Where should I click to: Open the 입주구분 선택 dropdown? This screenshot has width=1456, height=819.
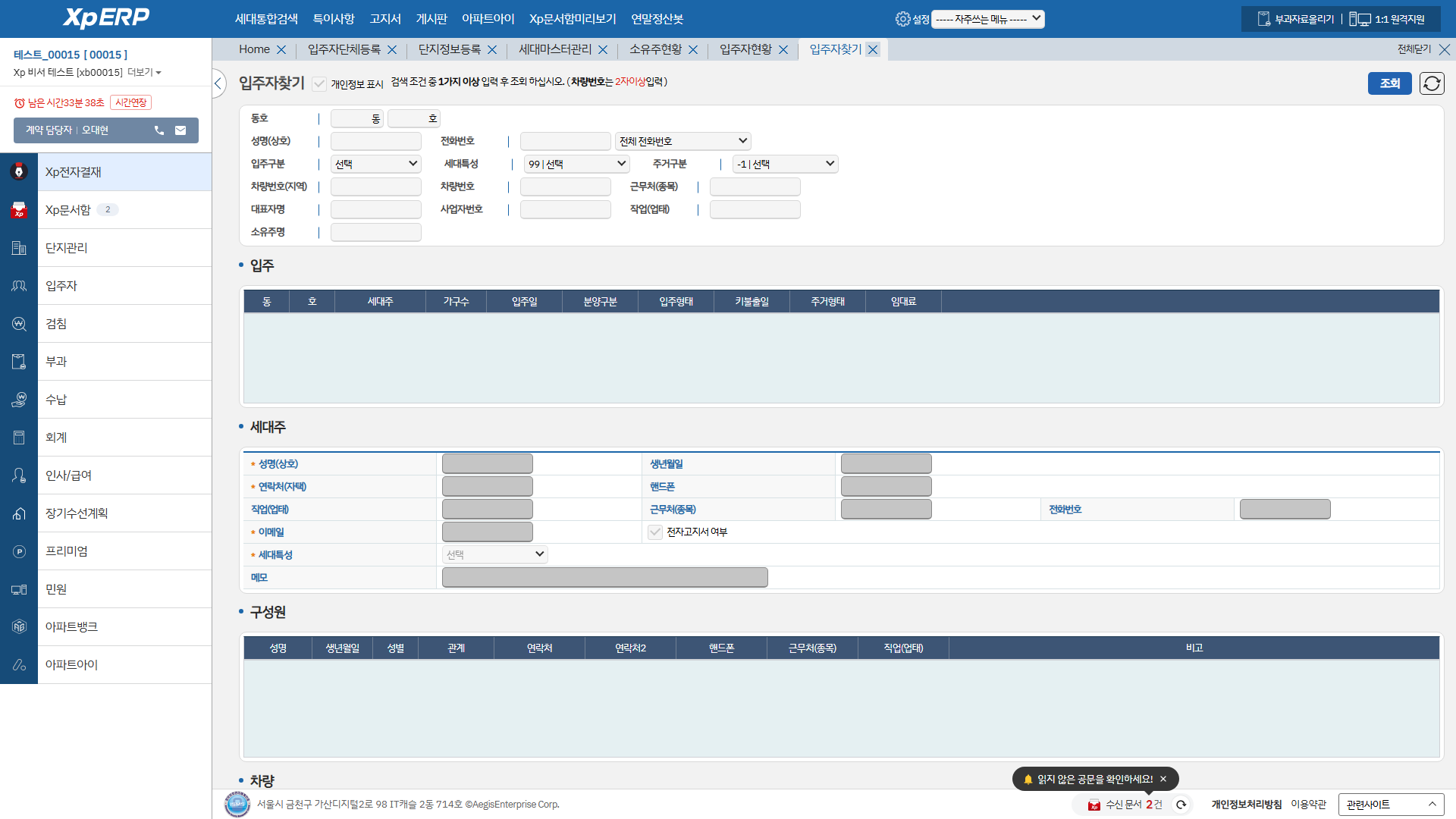click(x=376, y=164)
